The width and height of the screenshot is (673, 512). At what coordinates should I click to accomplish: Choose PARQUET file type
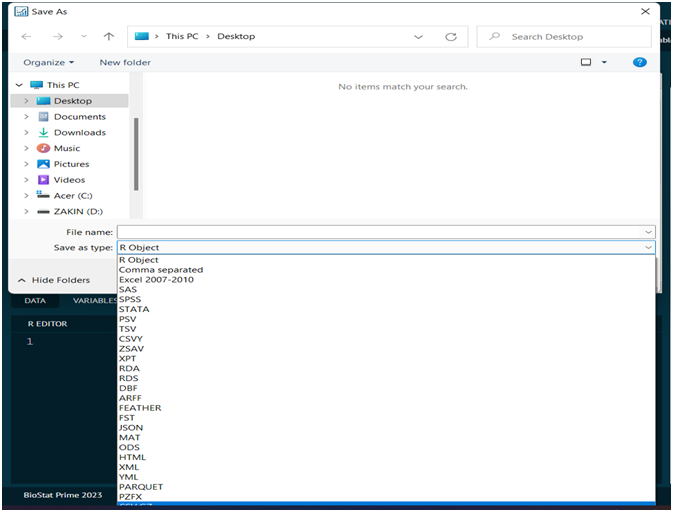386,487
